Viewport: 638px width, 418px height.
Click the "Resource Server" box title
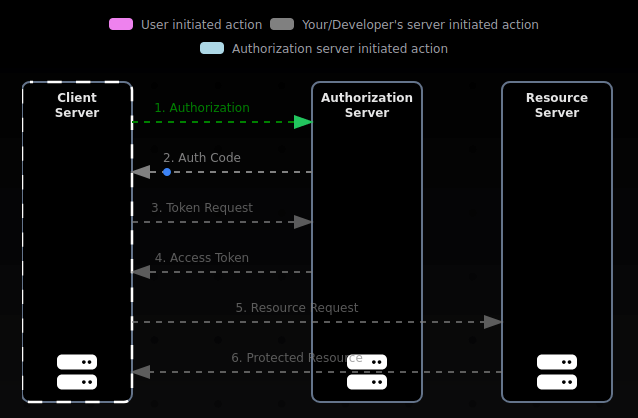click(x=557, y=105)
